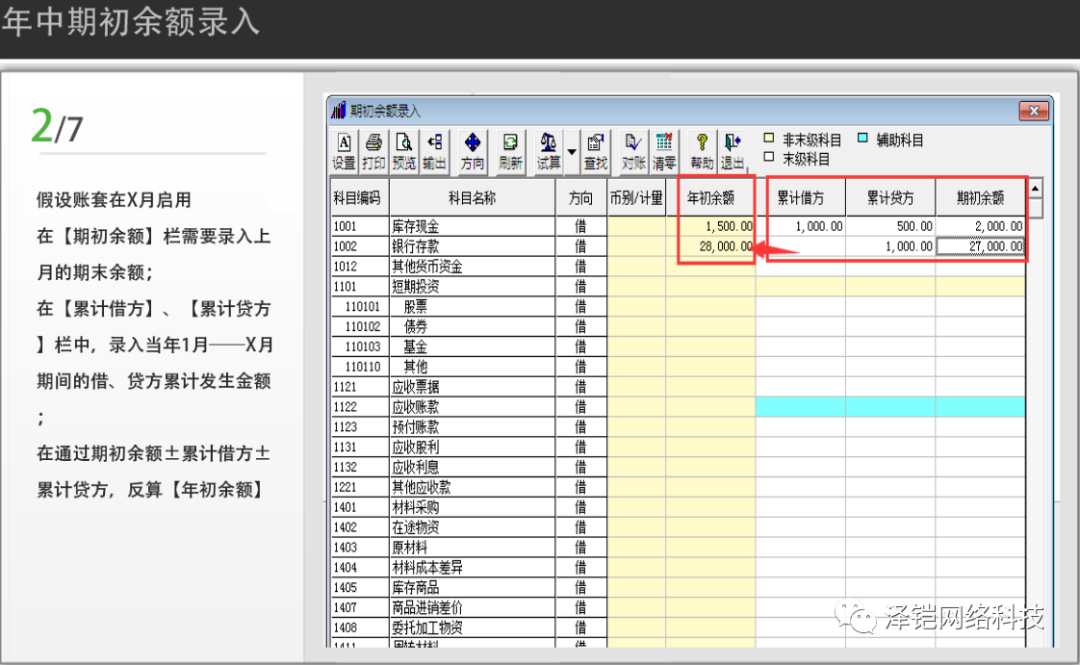This screenshot has width=1080, height=665.
Task: Click the white 末级科目 legend swatch
Action: [769, 158]
